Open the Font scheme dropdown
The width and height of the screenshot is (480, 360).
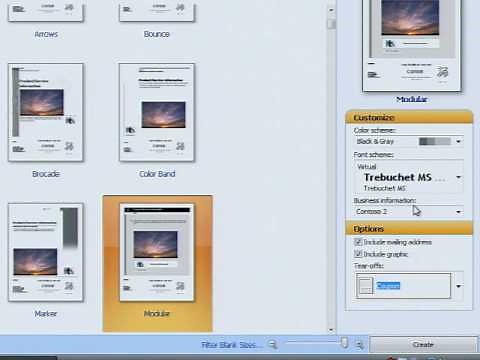point(459,177)
